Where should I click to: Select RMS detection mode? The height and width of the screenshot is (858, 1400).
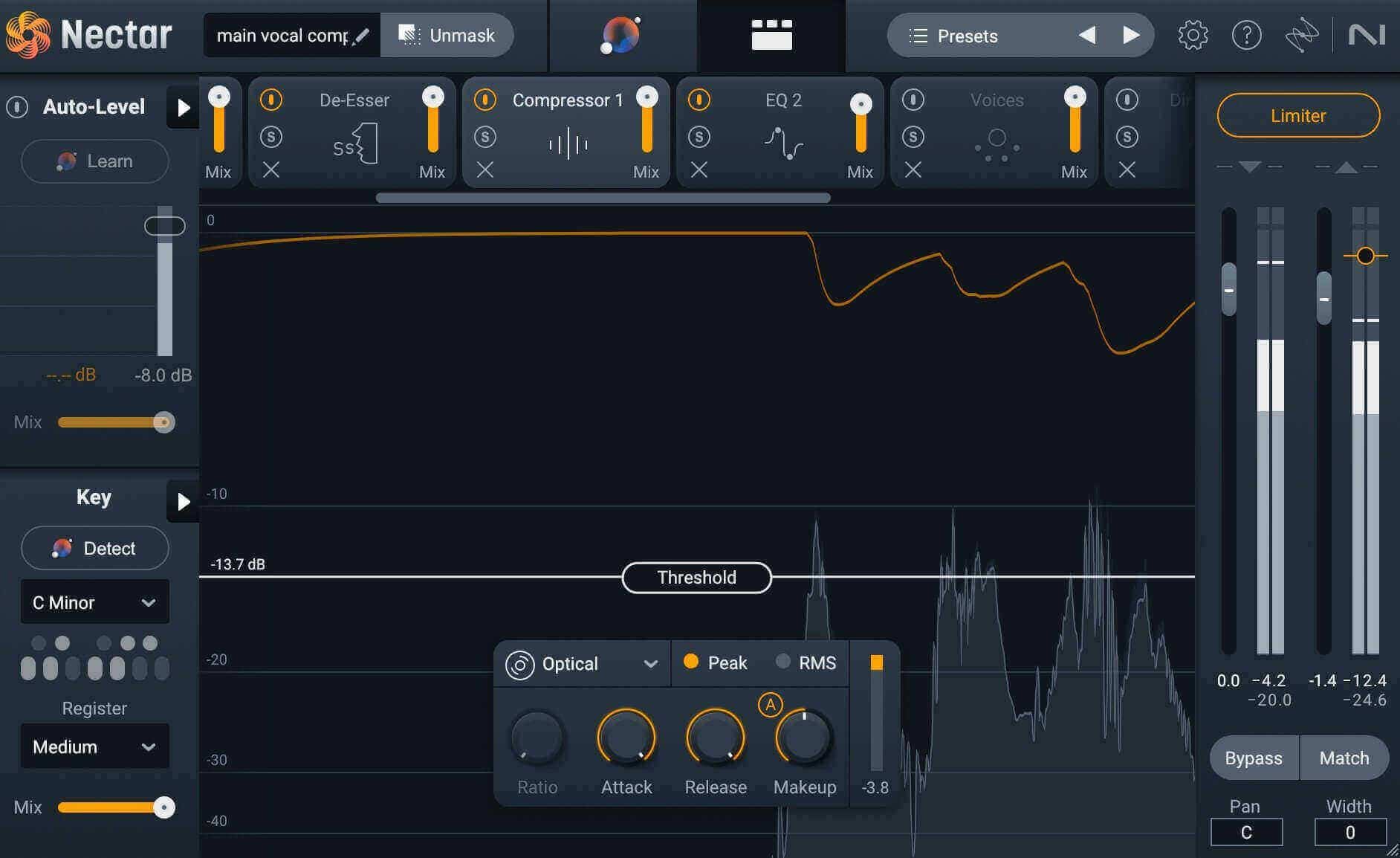pos(806,662)
